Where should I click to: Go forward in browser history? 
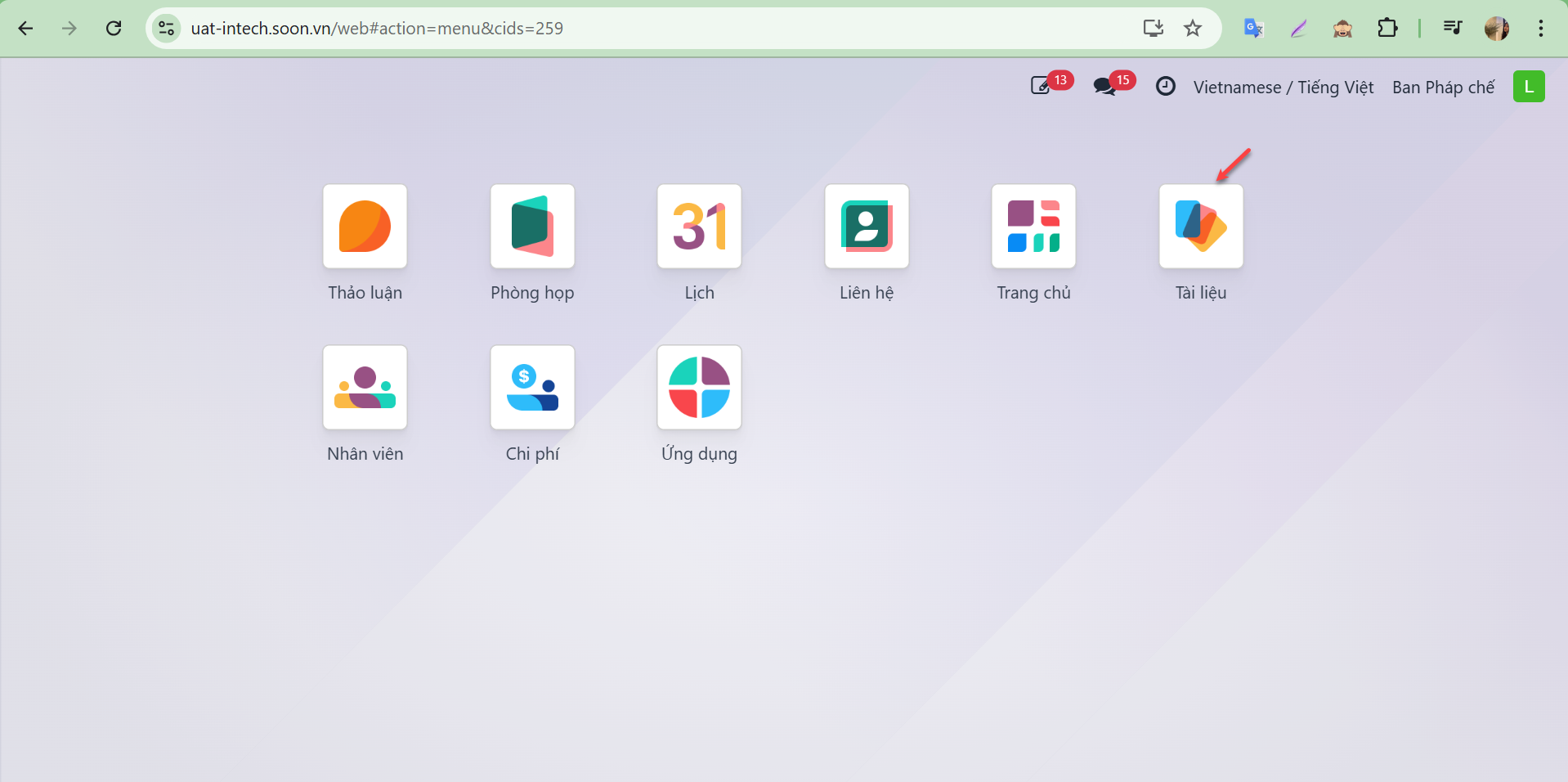pyautogui.click(x=69, y=29)
